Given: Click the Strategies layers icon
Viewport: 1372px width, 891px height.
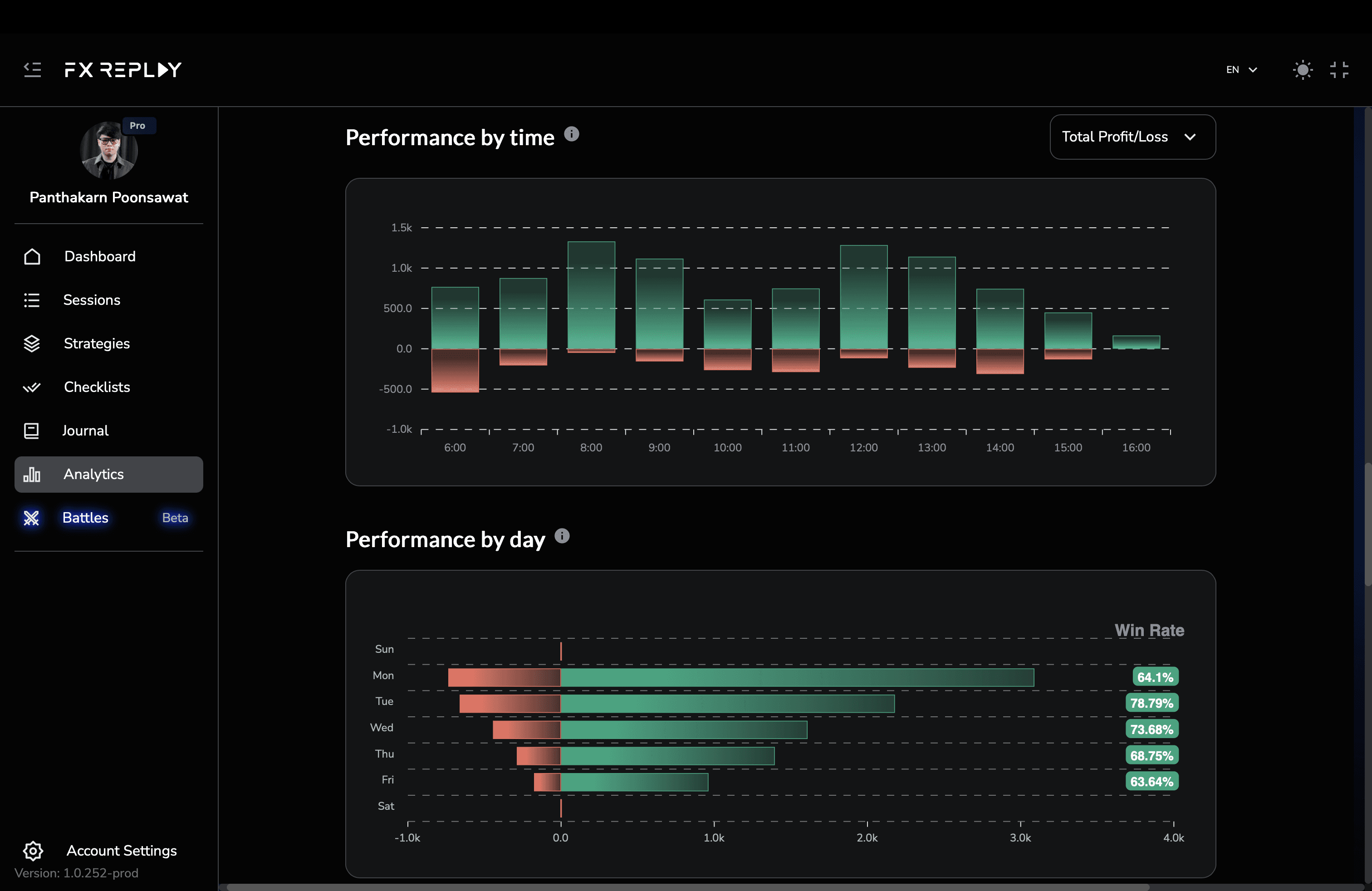Looking at the screenshot, I should pos(32,343).
